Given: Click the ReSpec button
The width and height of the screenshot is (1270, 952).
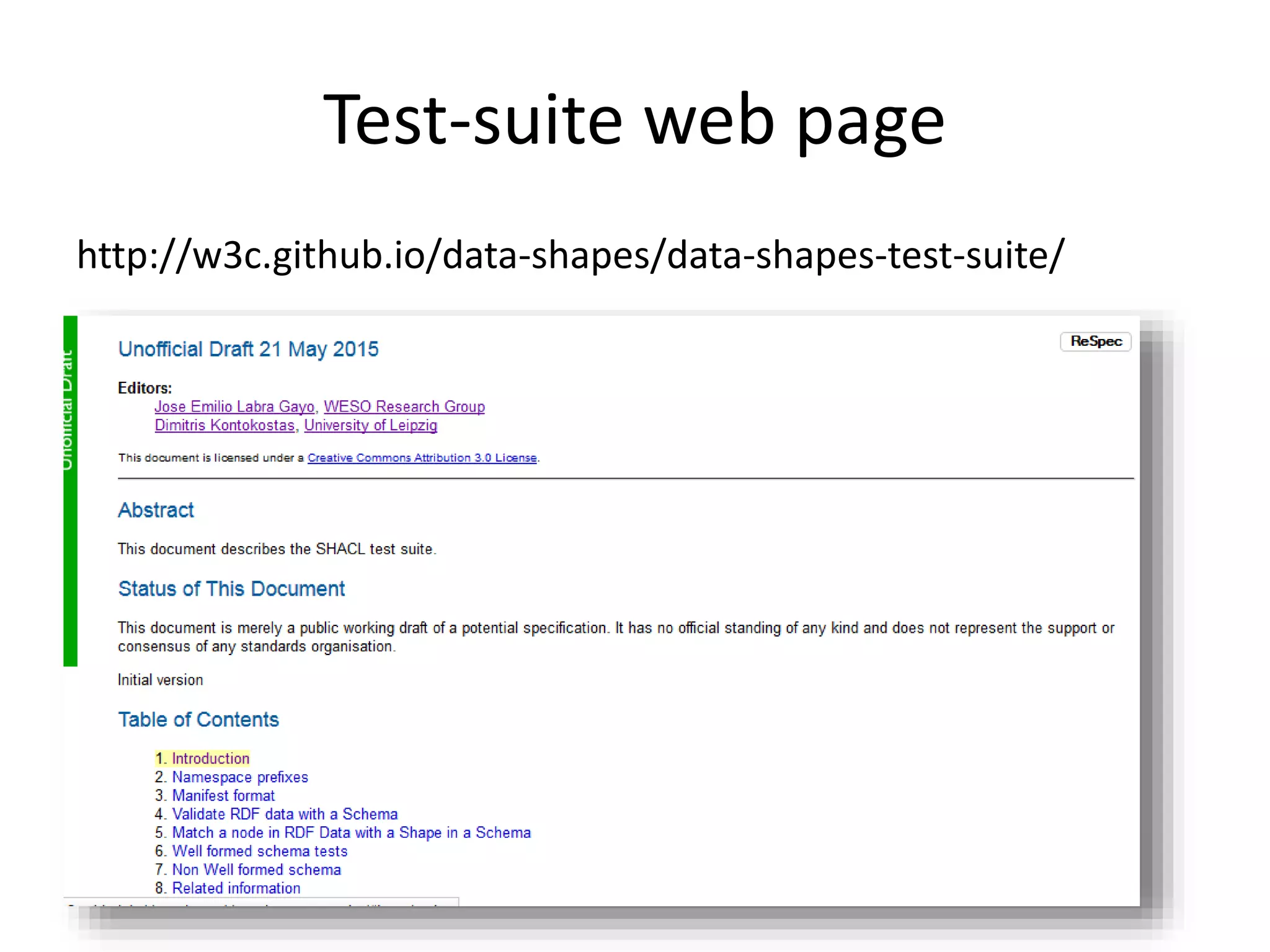Looking at the screenshot, I should [x=1095, y=342].
